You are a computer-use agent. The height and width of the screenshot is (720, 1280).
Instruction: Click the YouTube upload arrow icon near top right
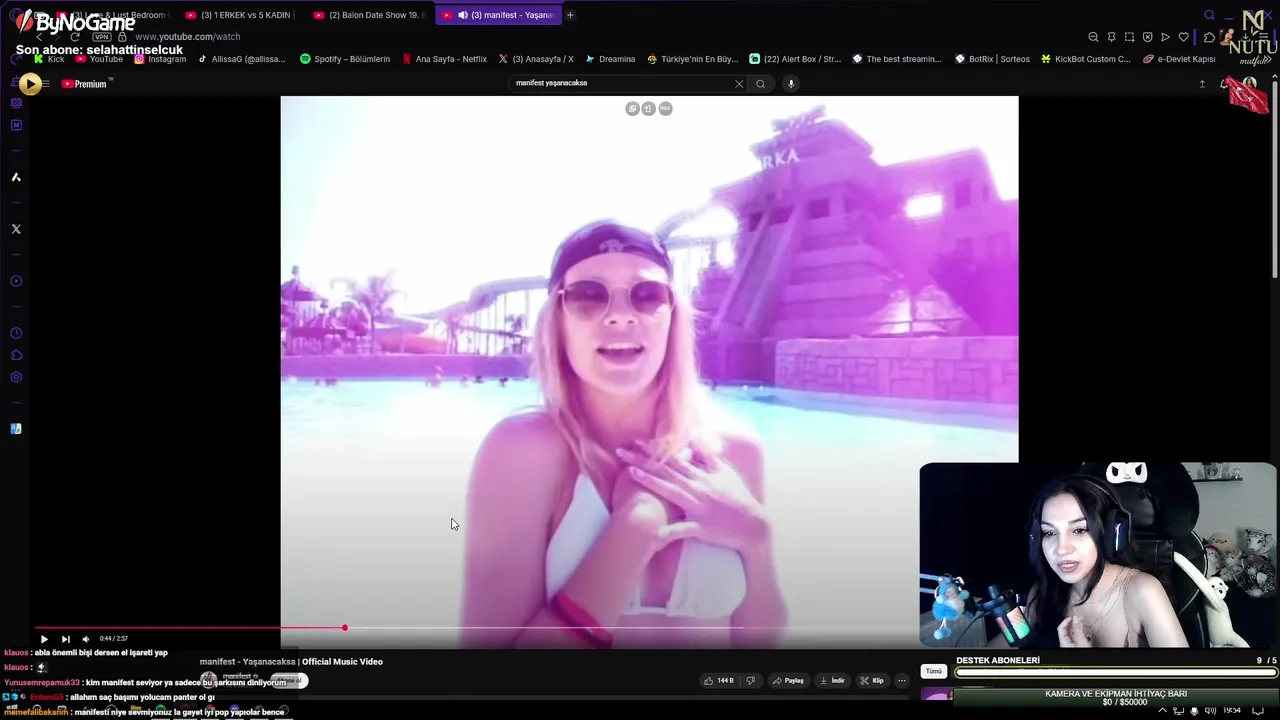coord(1202,84)
